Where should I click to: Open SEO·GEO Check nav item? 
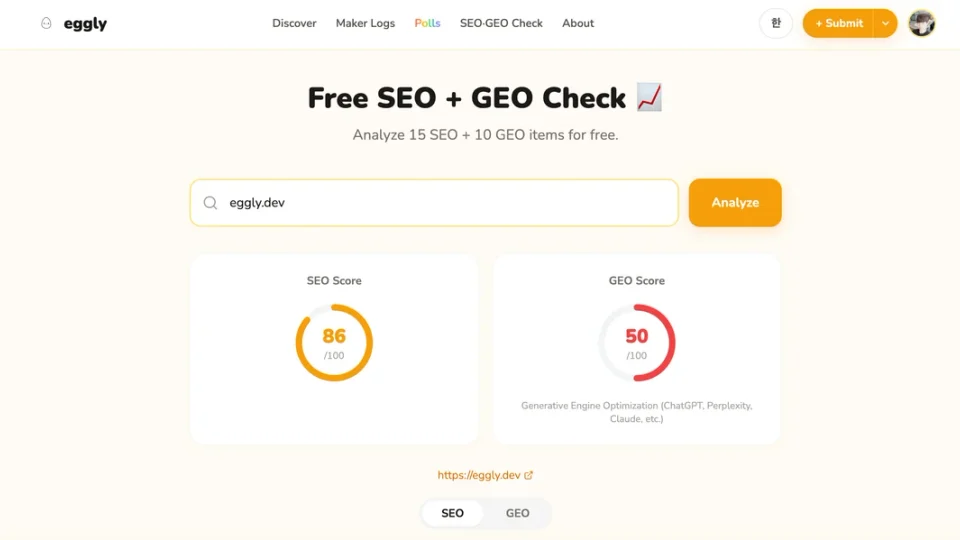501,23
